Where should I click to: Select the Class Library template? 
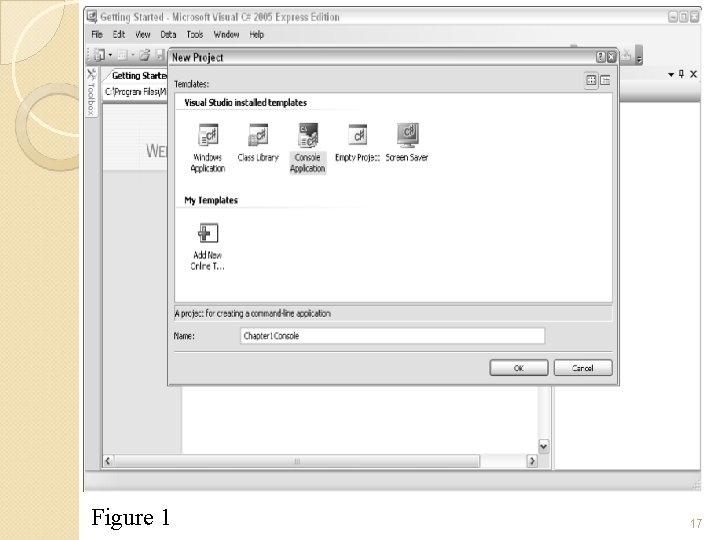click(258, 143)
